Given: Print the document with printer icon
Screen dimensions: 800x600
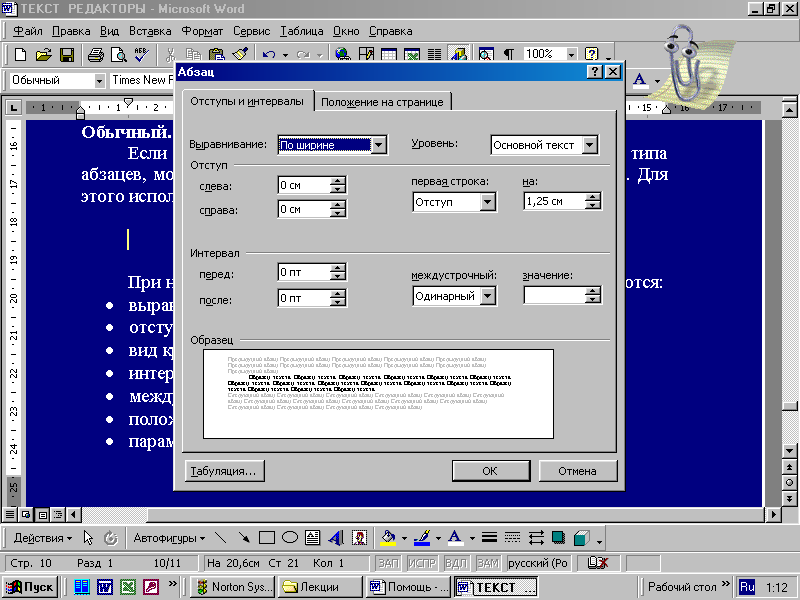Looking at the screenshot, I should 95,54.
